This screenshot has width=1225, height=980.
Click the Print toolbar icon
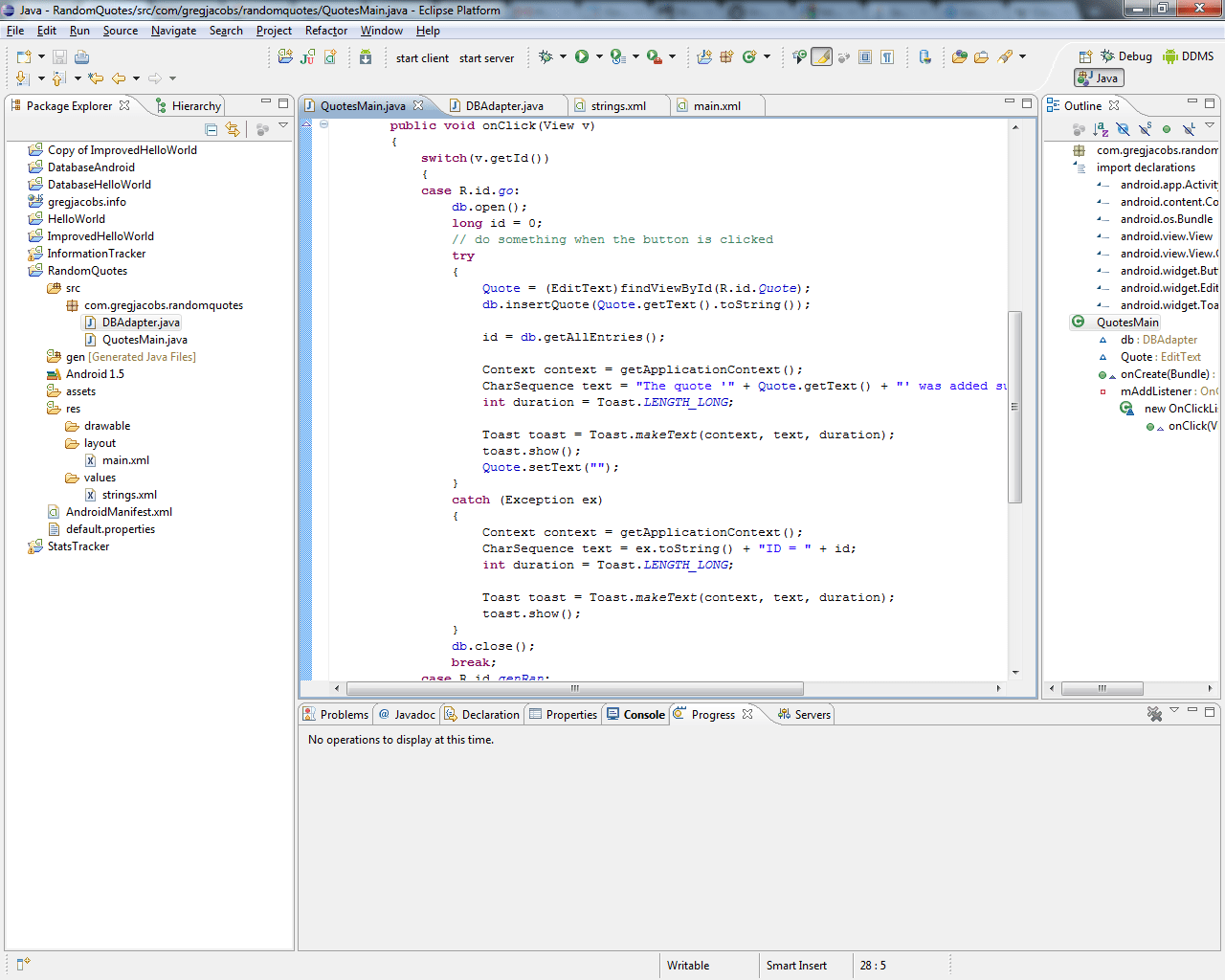pyautogui.click(x=82, y=57)
